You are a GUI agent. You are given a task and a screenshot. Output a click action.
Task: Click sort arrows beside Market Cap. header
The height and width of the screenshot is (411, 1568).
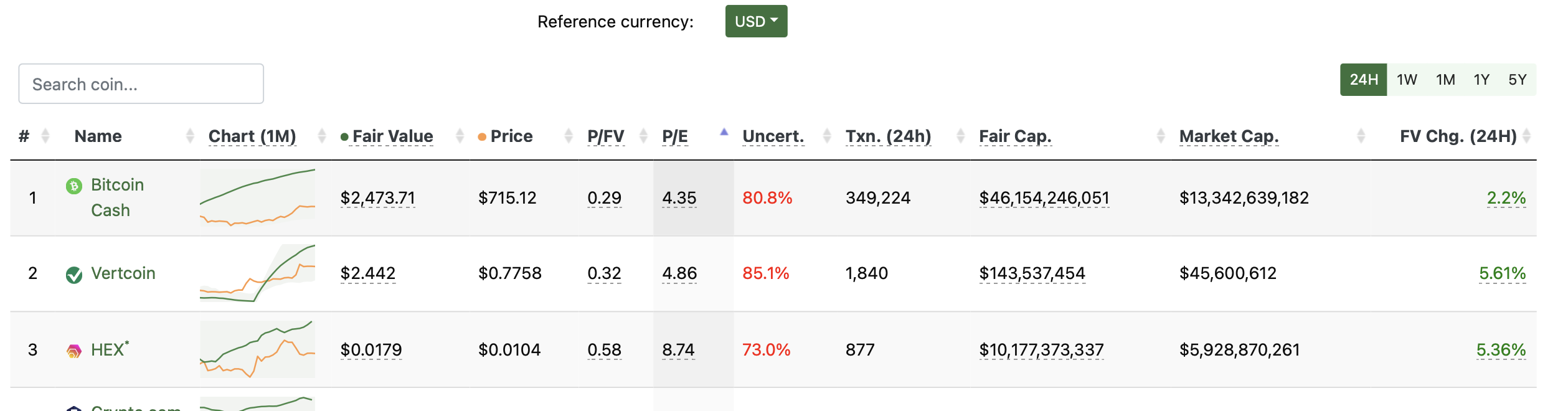[1361, 136]
